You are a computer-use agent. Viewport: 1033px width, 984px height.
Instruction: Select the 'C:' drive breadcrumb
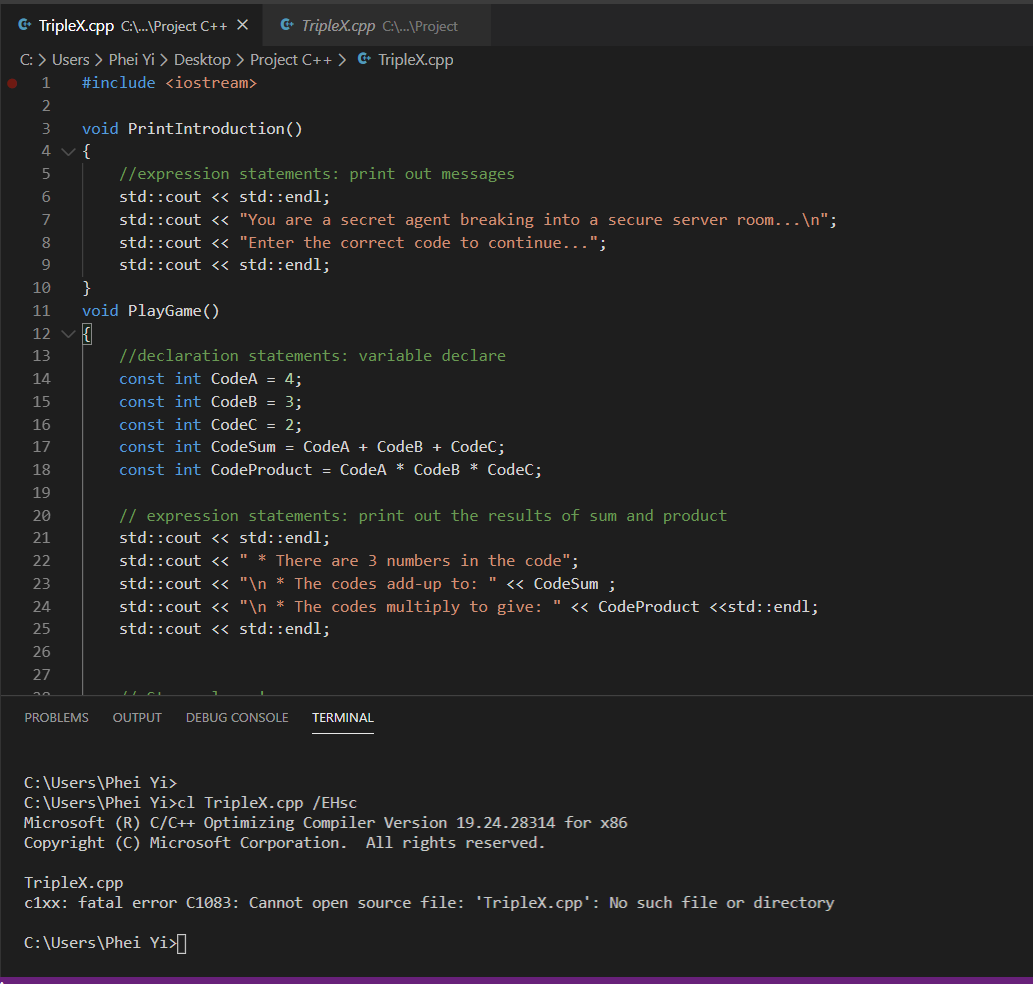(27, 60)
